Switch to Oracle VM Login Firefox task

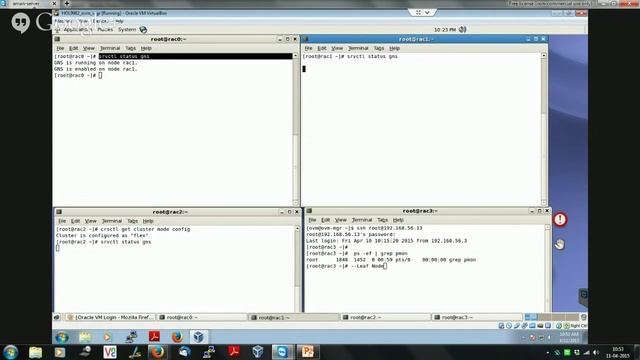[x=111, y=317]
